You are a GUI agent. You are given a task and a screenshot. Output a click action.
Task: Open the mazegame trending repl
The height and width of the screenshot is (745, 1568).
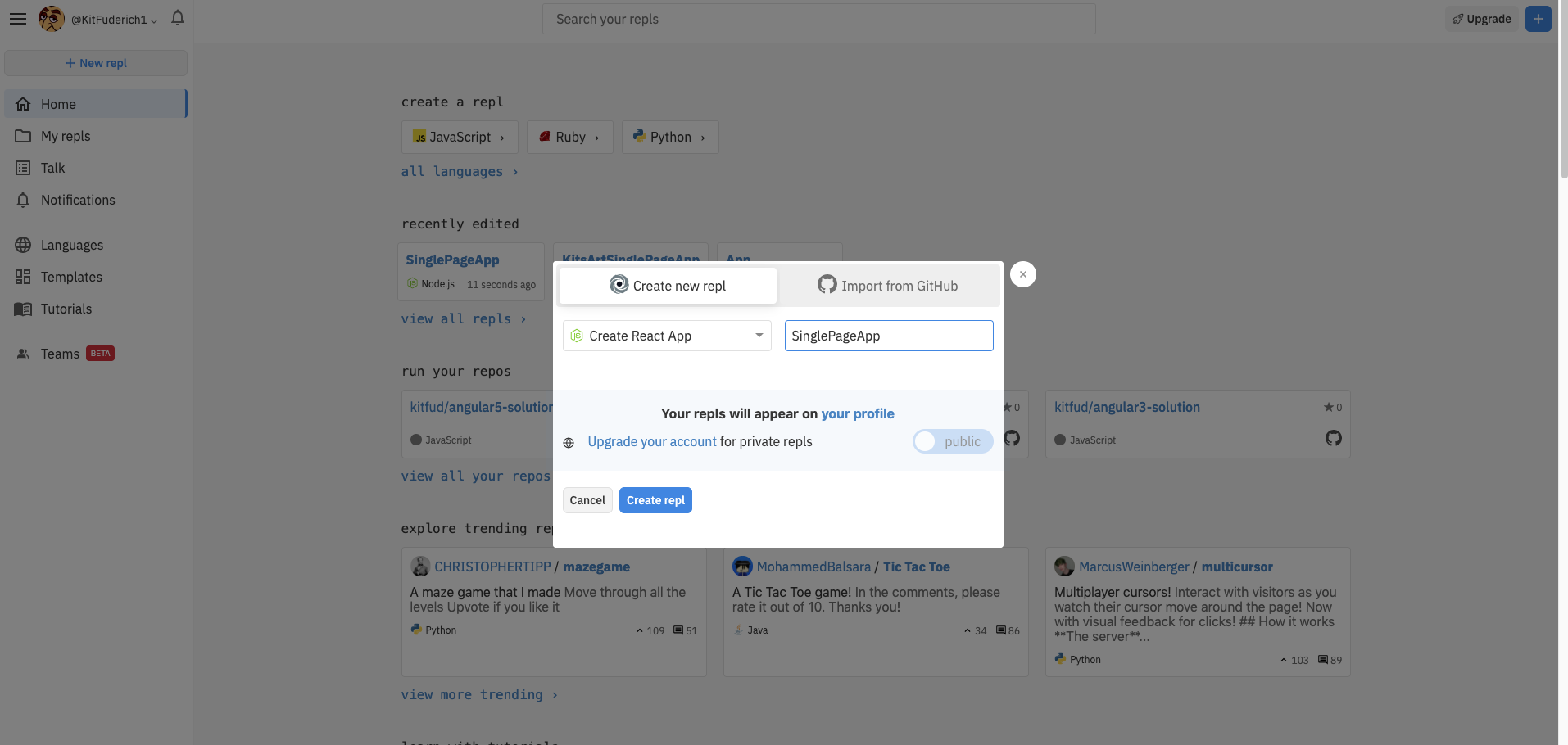(x=596, y=567)
